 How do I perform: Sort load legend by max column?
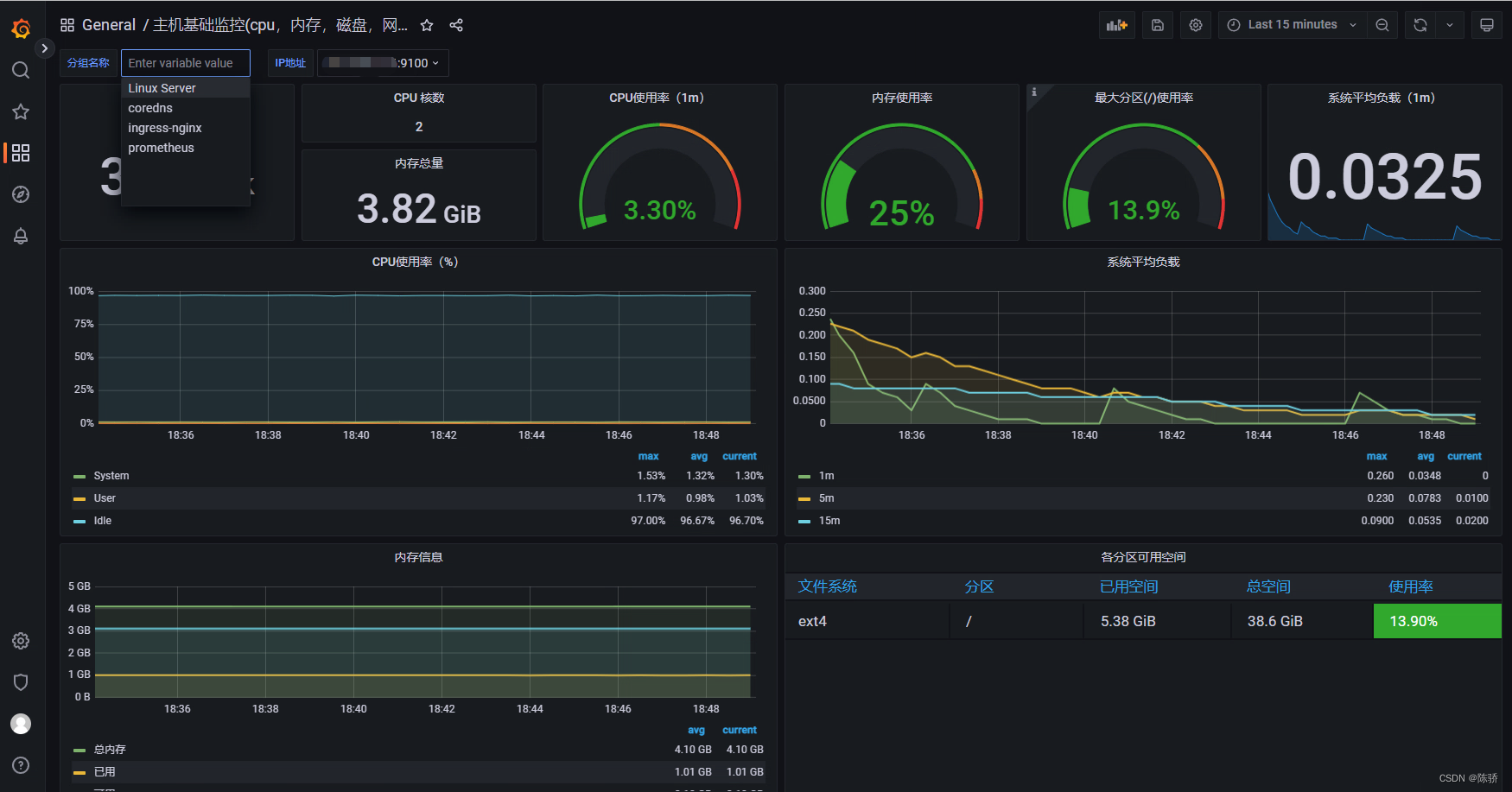click(x=1377, y=456)
